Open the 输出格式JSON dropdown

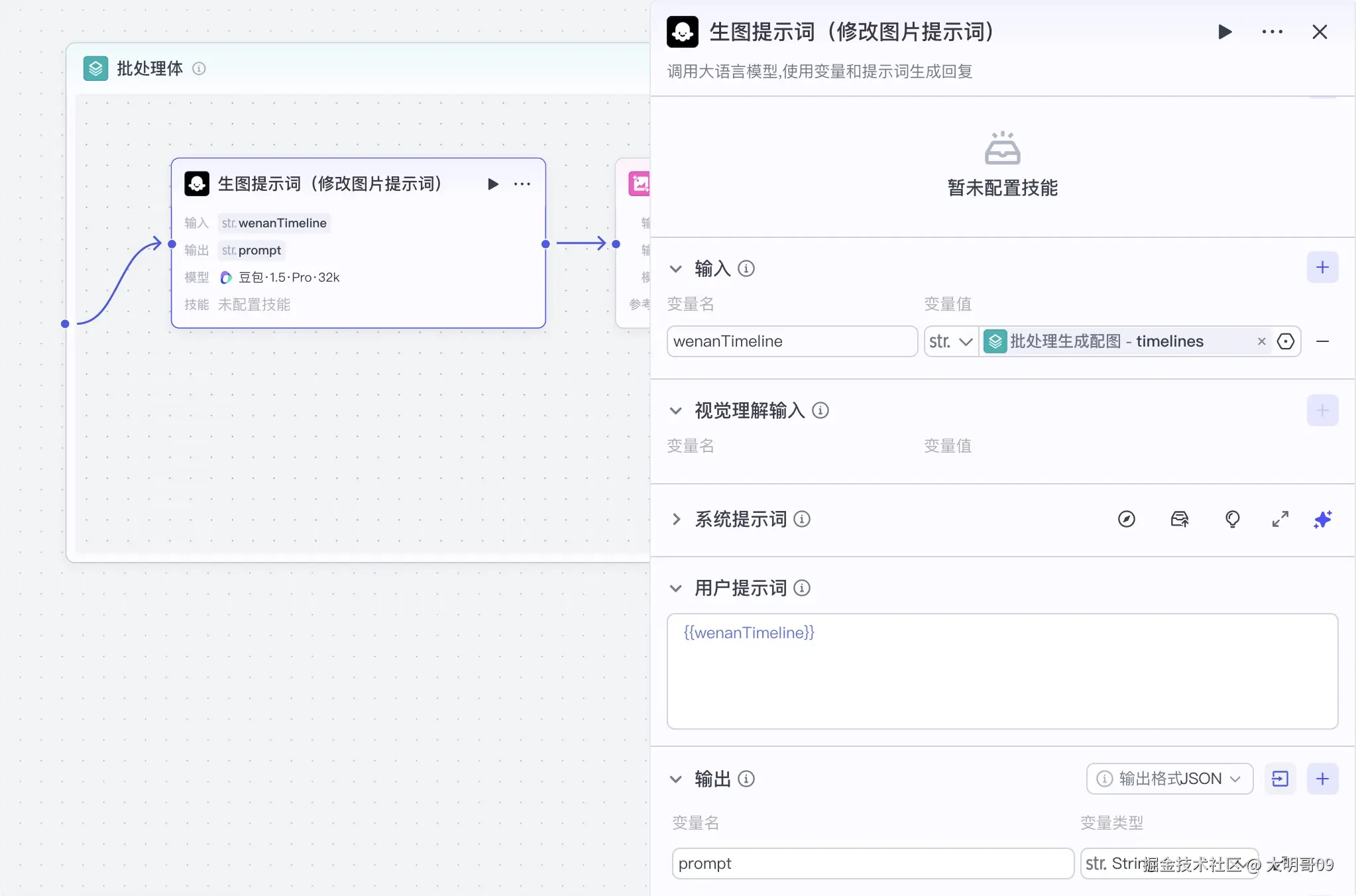pos(1170,779)
